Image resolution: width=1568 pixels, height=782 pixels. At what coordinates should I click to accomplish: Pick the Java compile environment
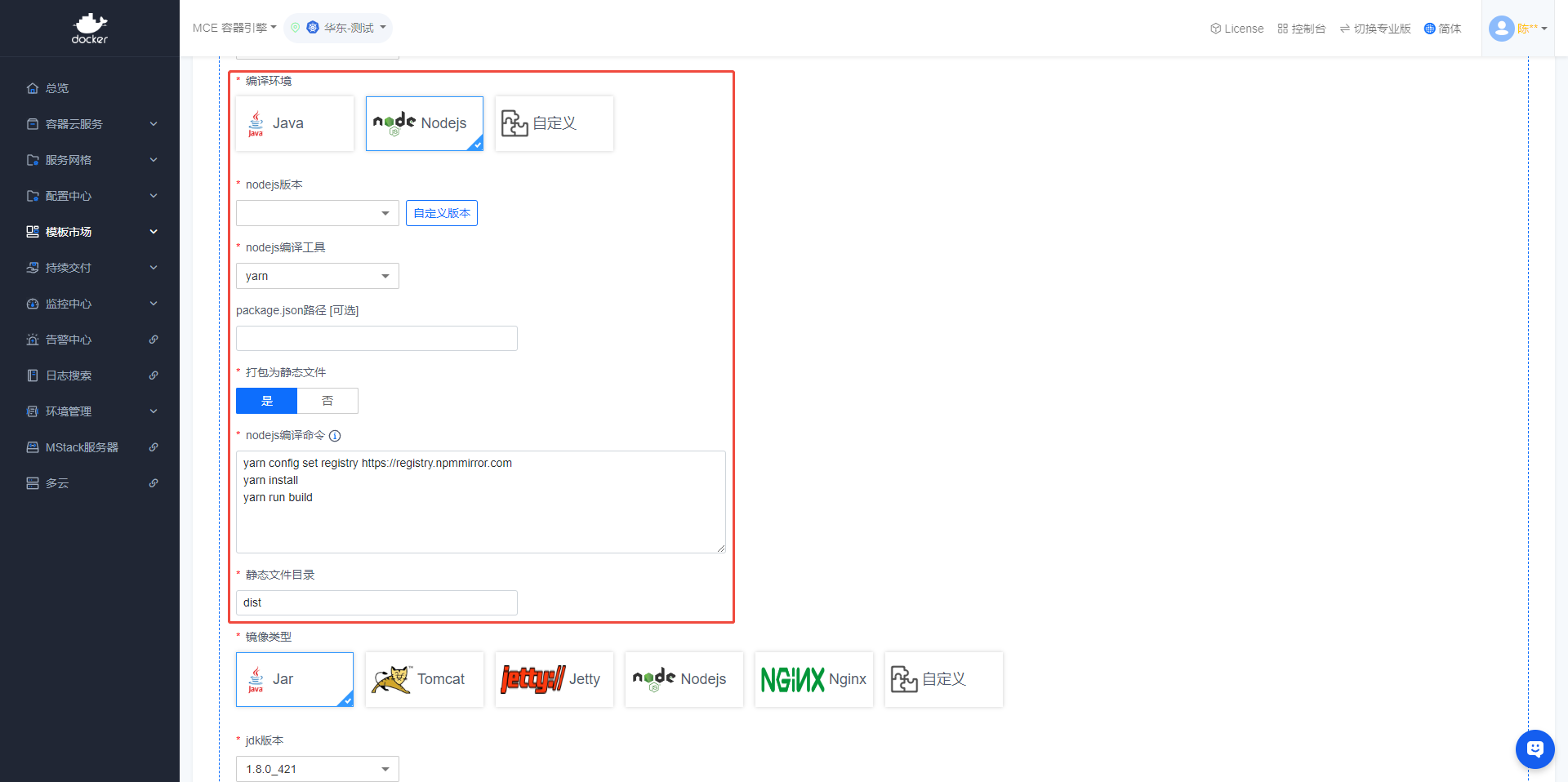295,123
